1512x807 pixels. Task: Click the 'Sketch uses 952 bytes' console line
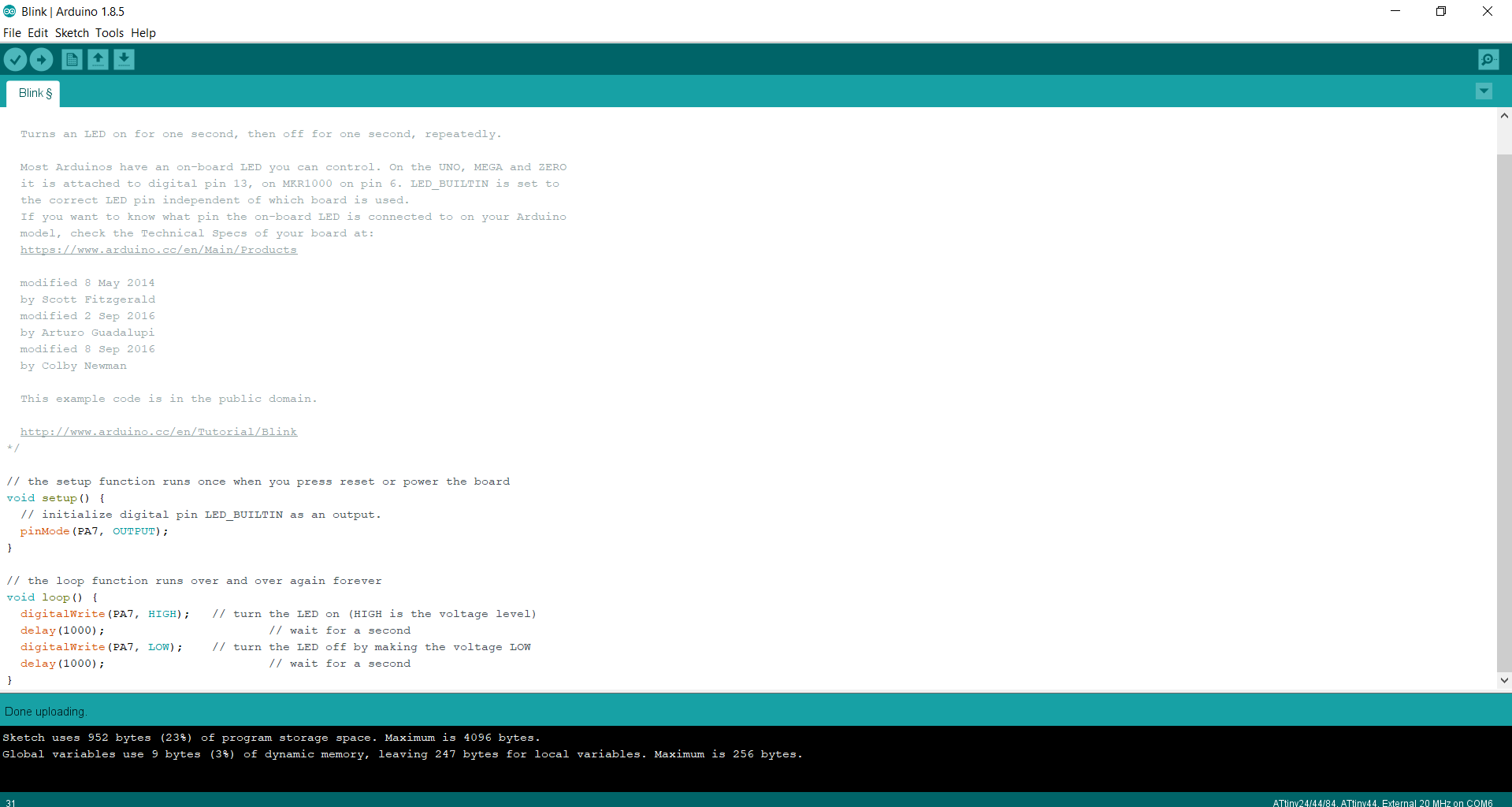click(x=271, y=738)
